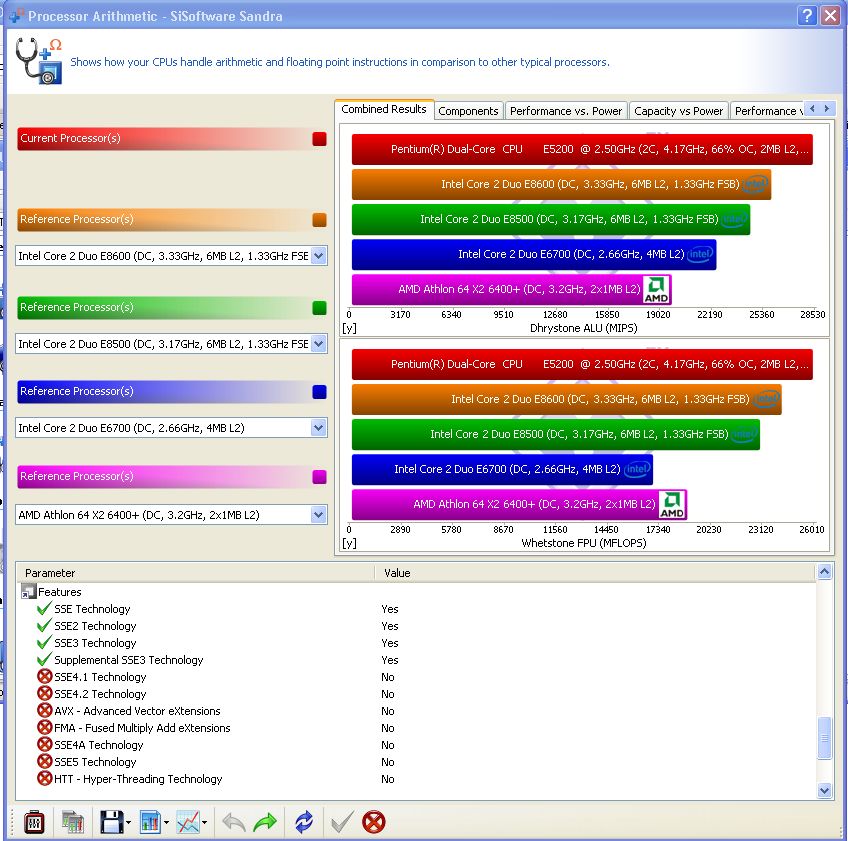The image size is (848, 841).
Task: Click the list's scroll up arrow
Action: [x=824, y=572]
